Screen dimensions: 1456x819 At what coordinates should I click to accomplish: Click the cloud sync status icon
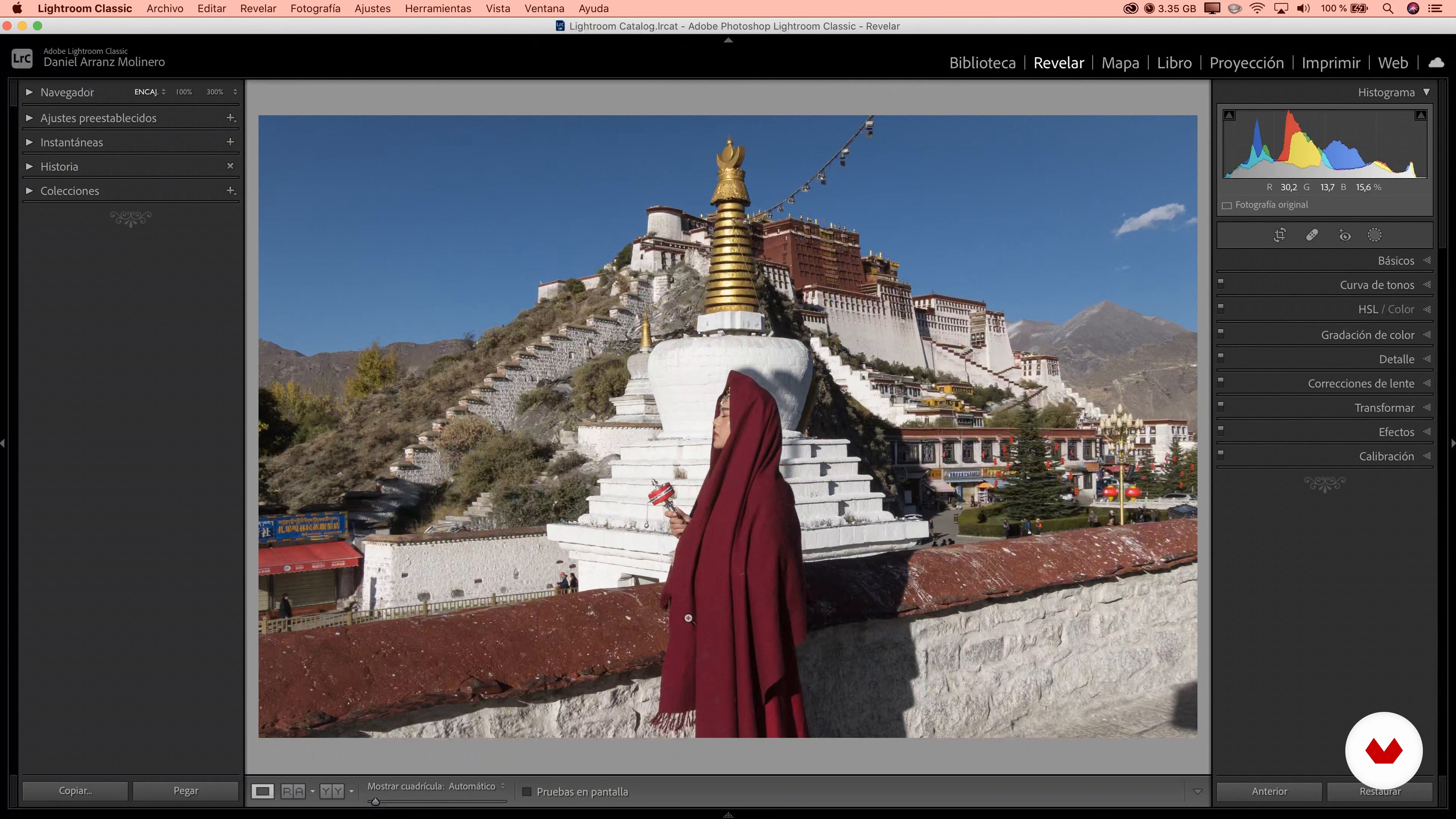coord(1437,63)
